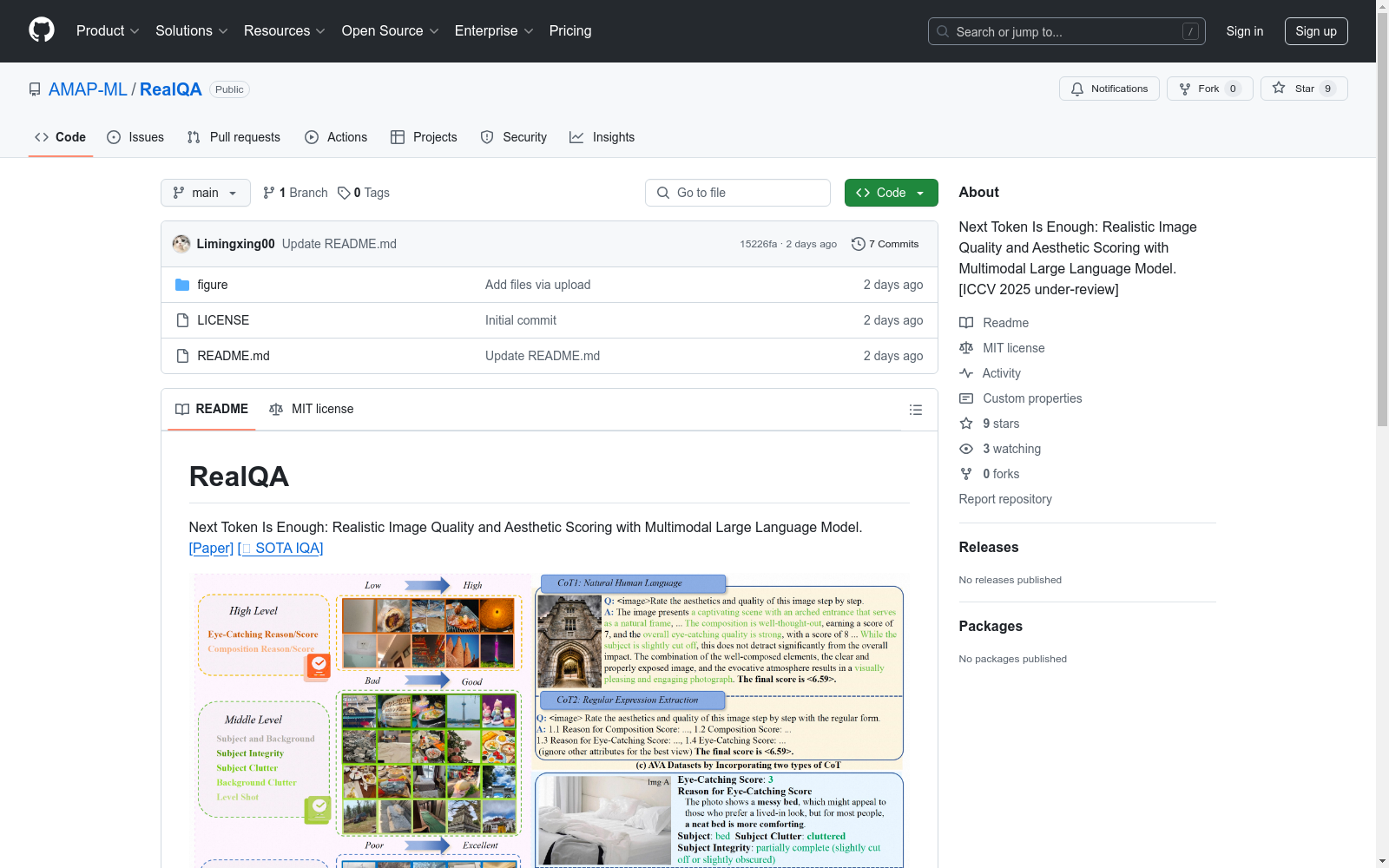The height and width of the screenshot is (868, 1389).
Task: Click Limingxing00's avatar image
Action: (181, 244)
